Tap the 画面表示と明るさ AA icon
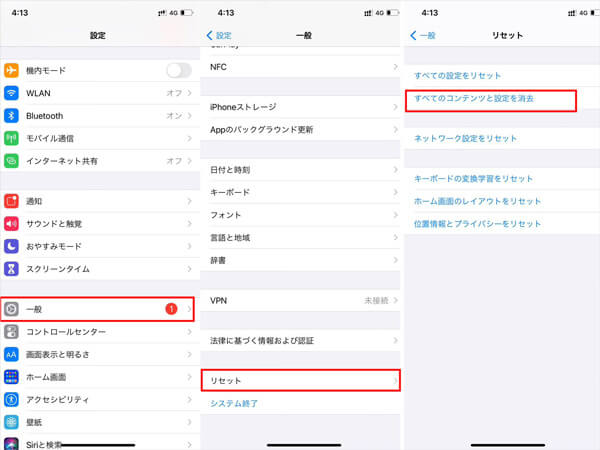The height and width of the screenshot is (450, 600). [x=11, y=354]
